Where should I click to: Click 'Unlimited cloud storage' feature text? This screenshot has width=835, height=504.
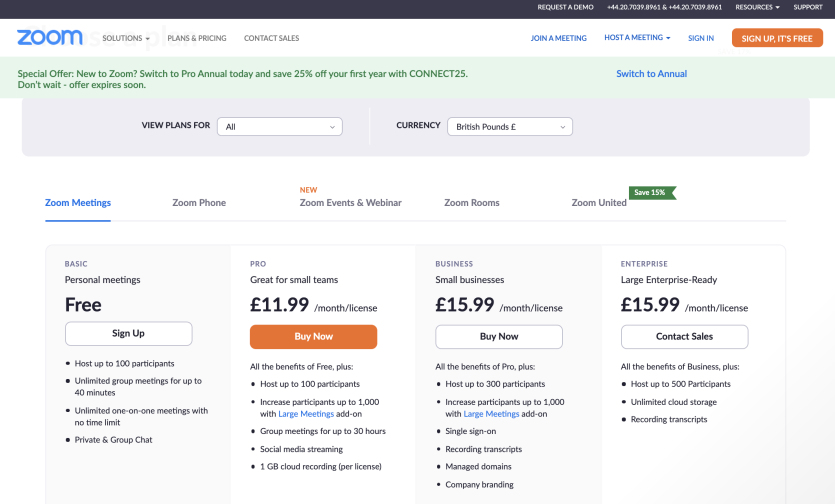coord(674,402)
